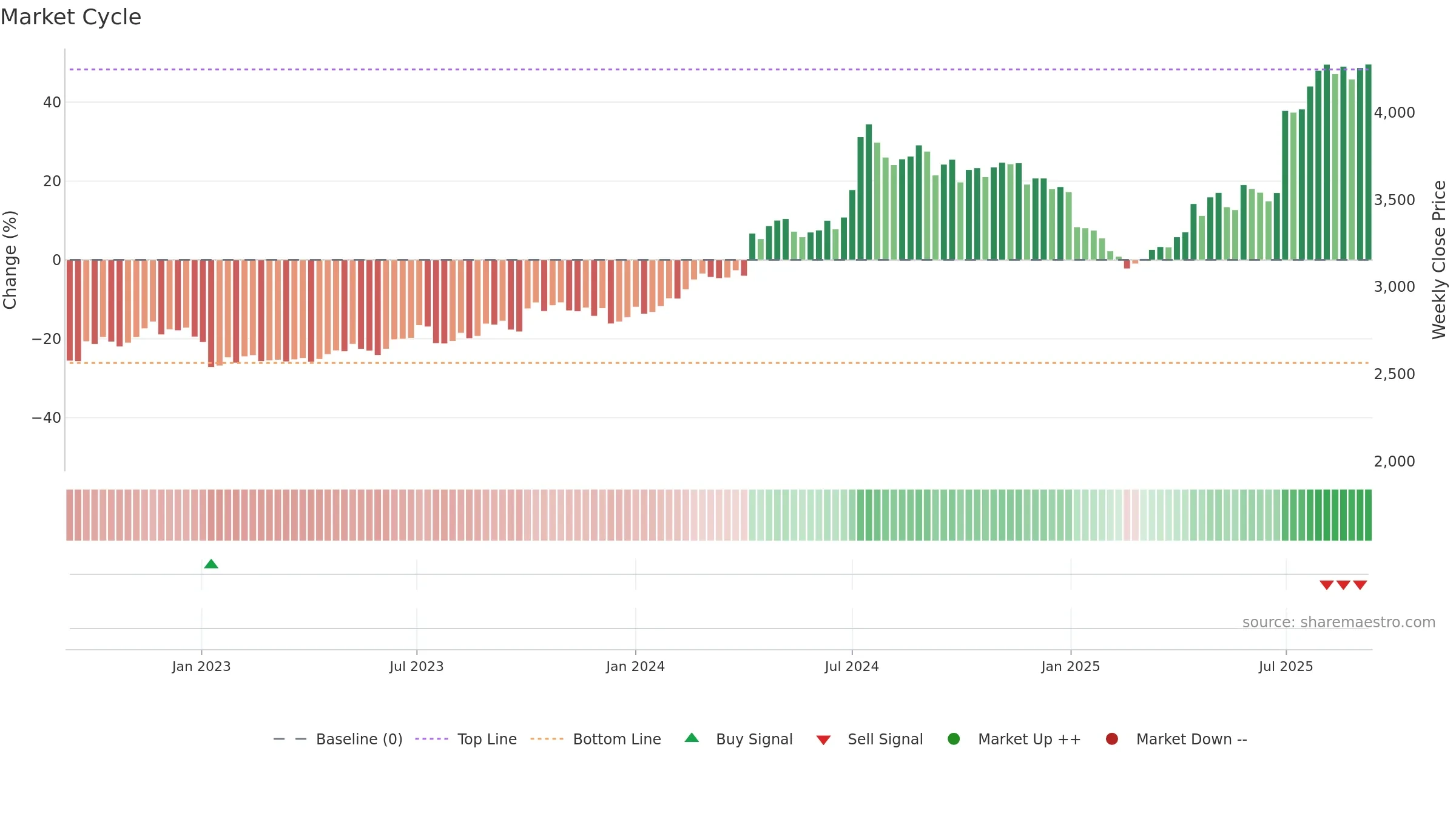Click the 3,500 tick on price axis

(x=1394, y=200)
